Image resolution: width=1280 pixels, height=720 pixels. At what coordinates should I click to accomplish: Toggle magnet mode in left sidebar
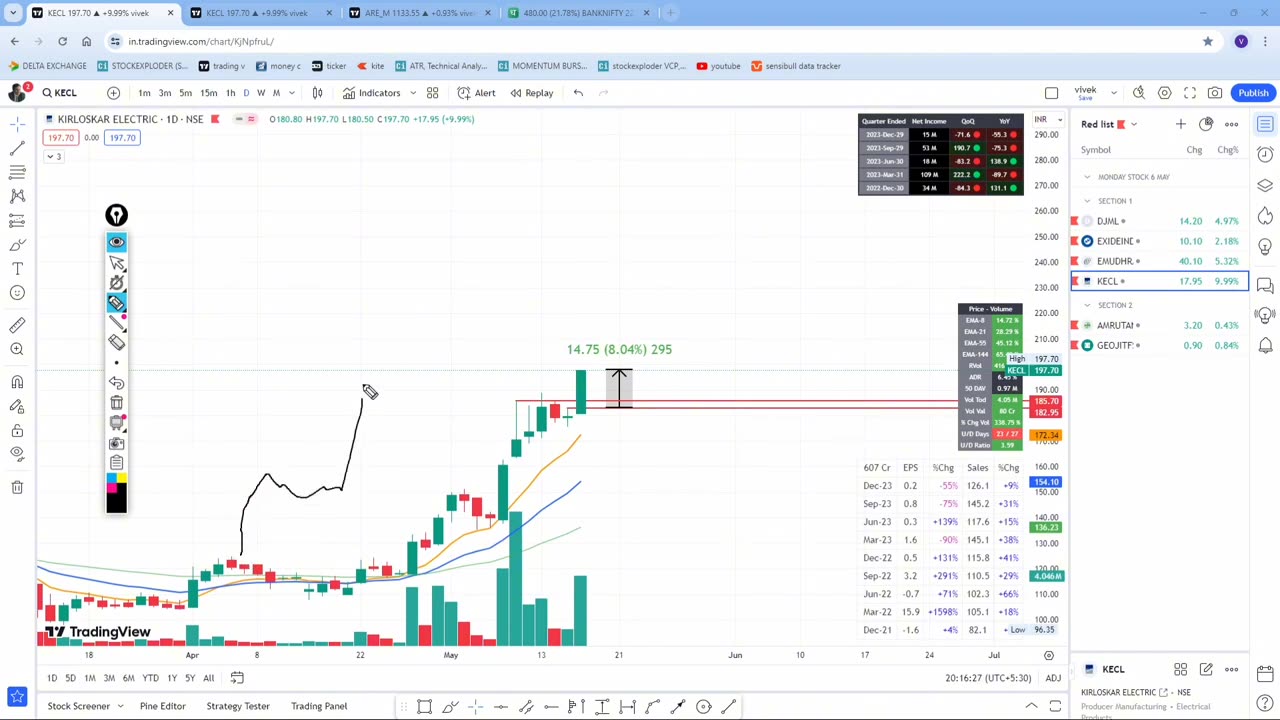point(17,382)
